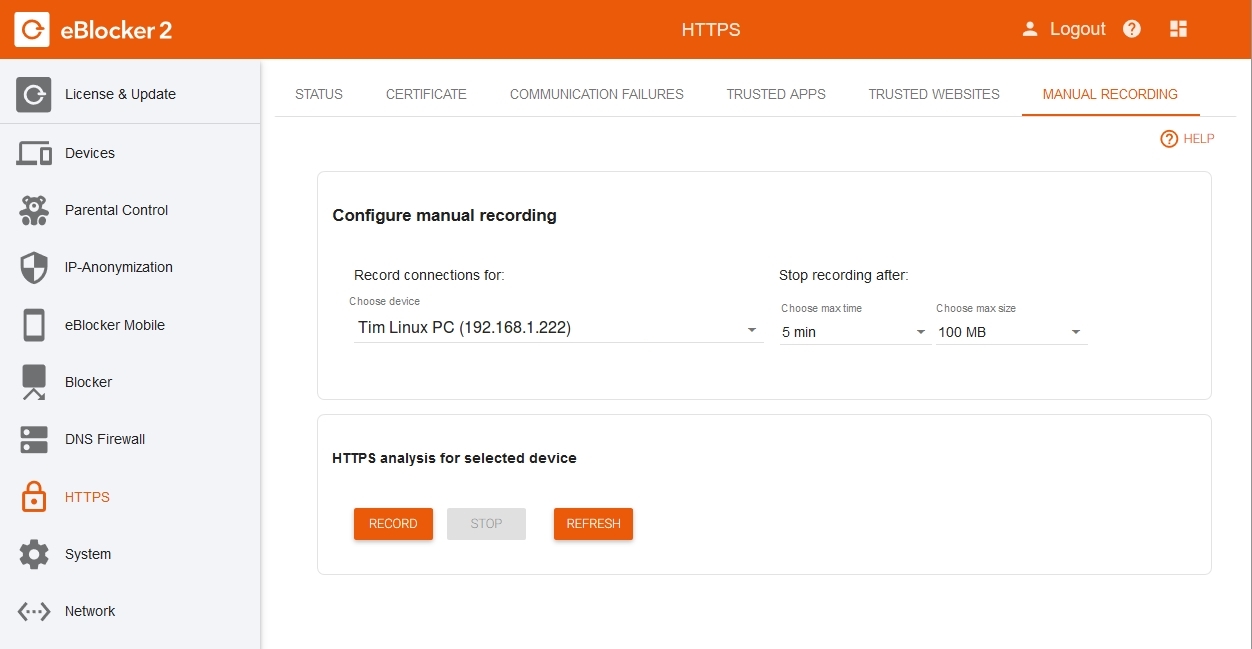Open the System gear icon
1252x649 pixels.
click(x=34, y=554)
